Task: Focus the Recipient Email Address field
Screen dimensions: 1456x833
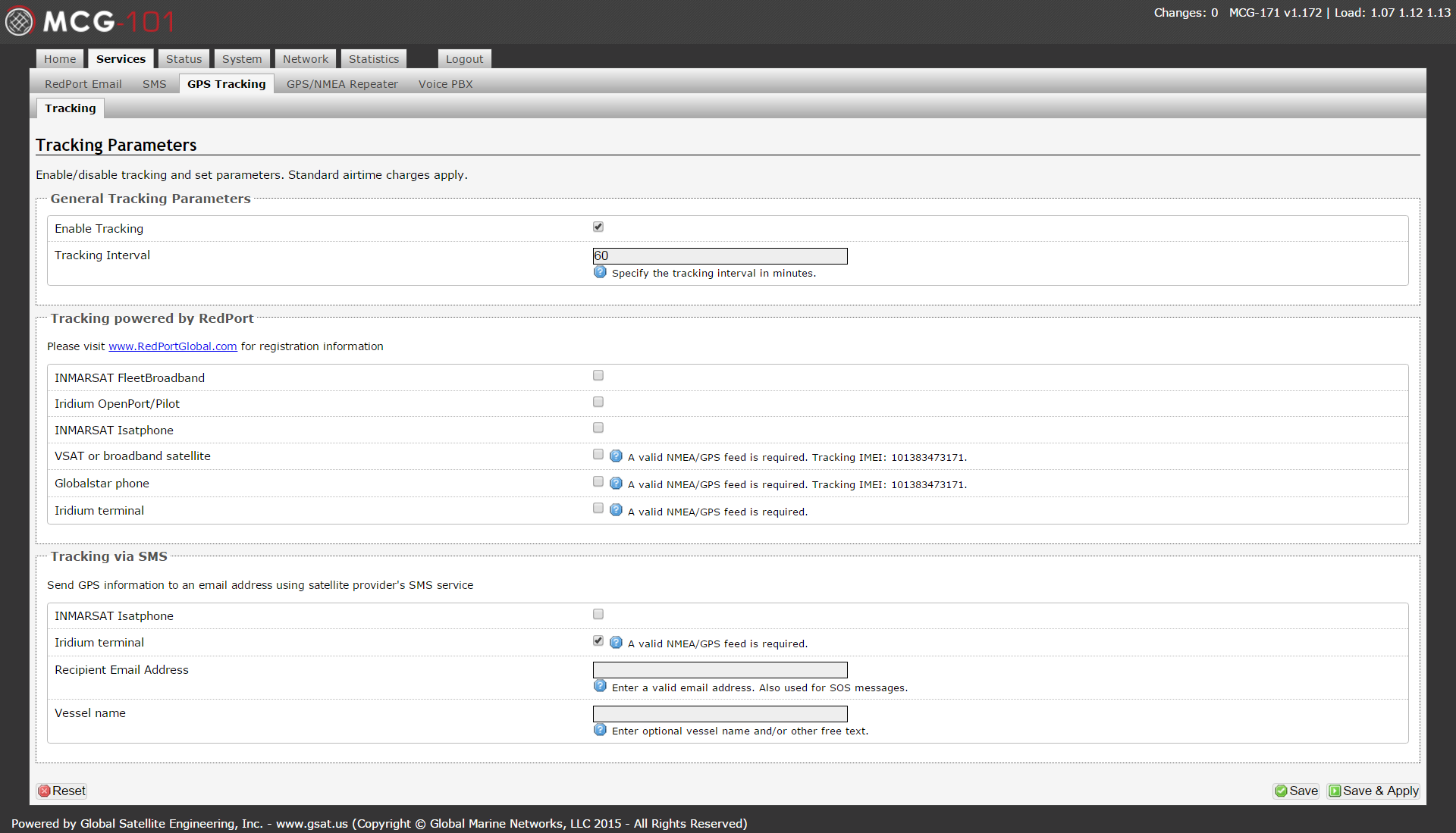Action: (x=720, y=670)
